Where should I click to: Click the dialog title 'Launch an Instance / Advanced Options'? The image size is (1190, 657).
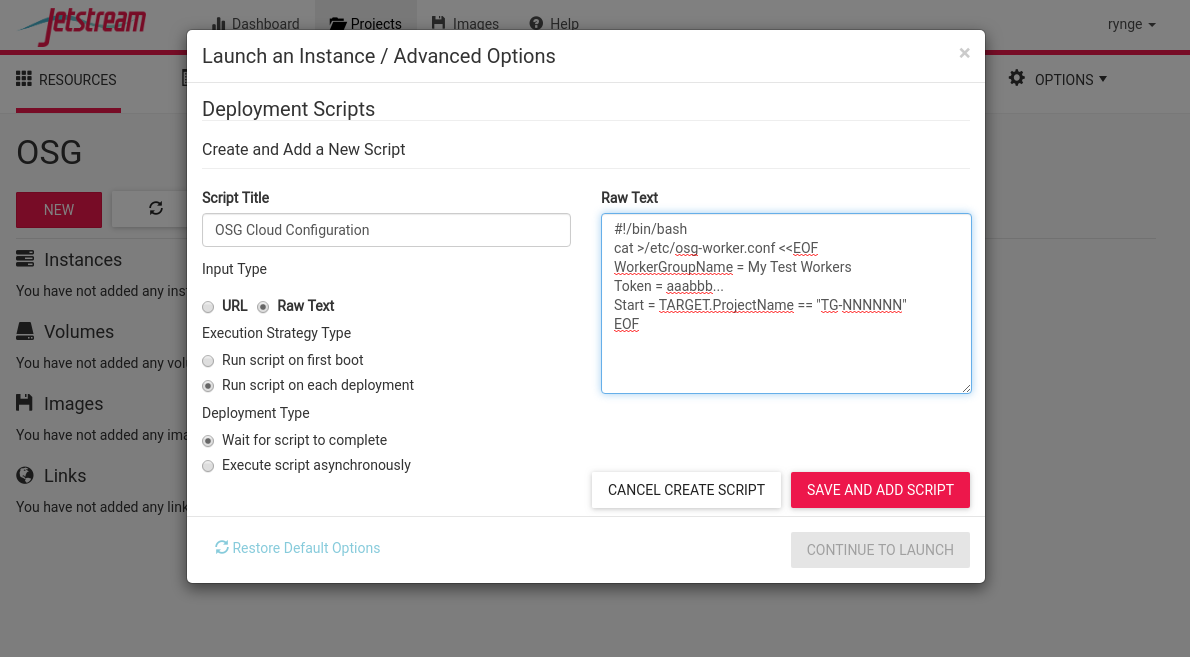click(x=379, y=56)
